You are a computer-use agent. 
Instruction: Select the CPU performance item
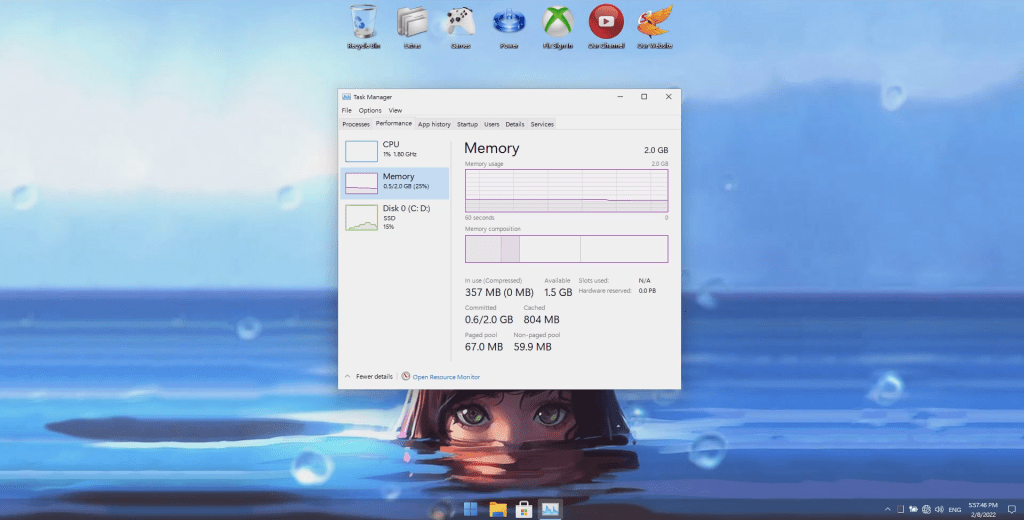tap(394, 150)
